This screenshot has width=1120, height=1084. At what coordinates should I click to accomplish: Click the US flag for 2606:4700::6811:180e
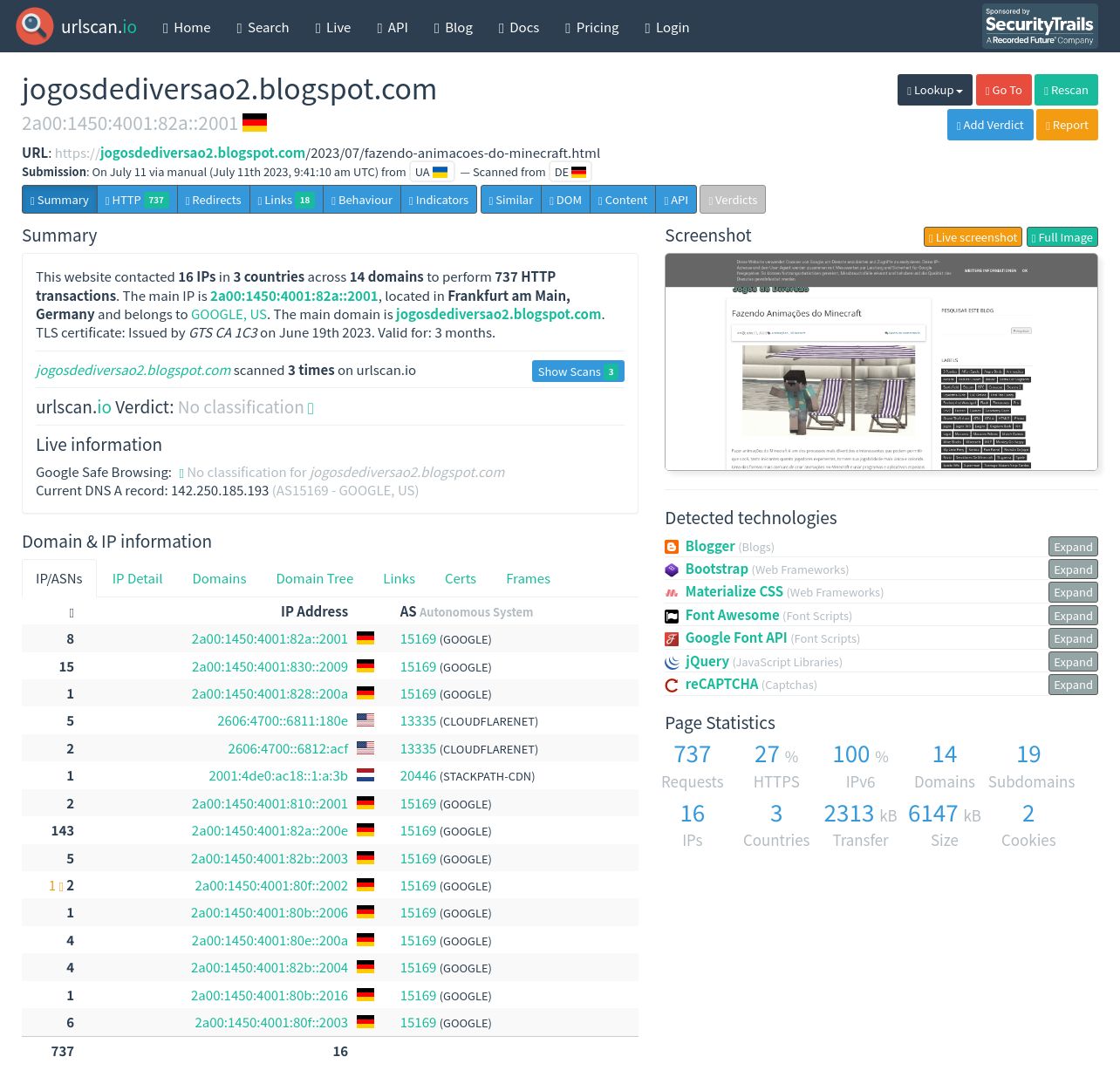coord(365,721)
